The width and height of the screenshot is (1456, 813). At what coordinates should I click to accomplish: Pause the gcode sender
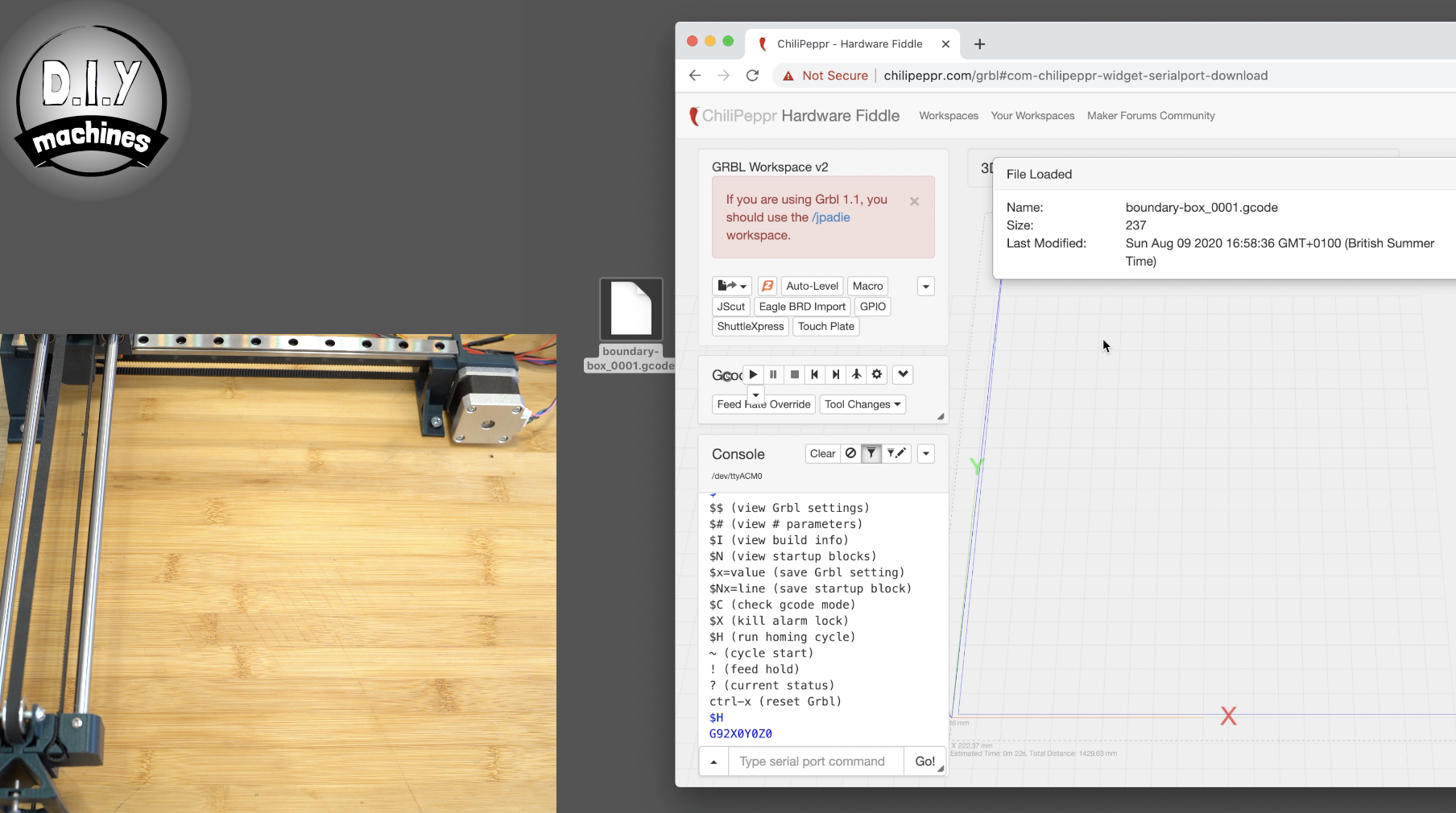pos(773,374)
